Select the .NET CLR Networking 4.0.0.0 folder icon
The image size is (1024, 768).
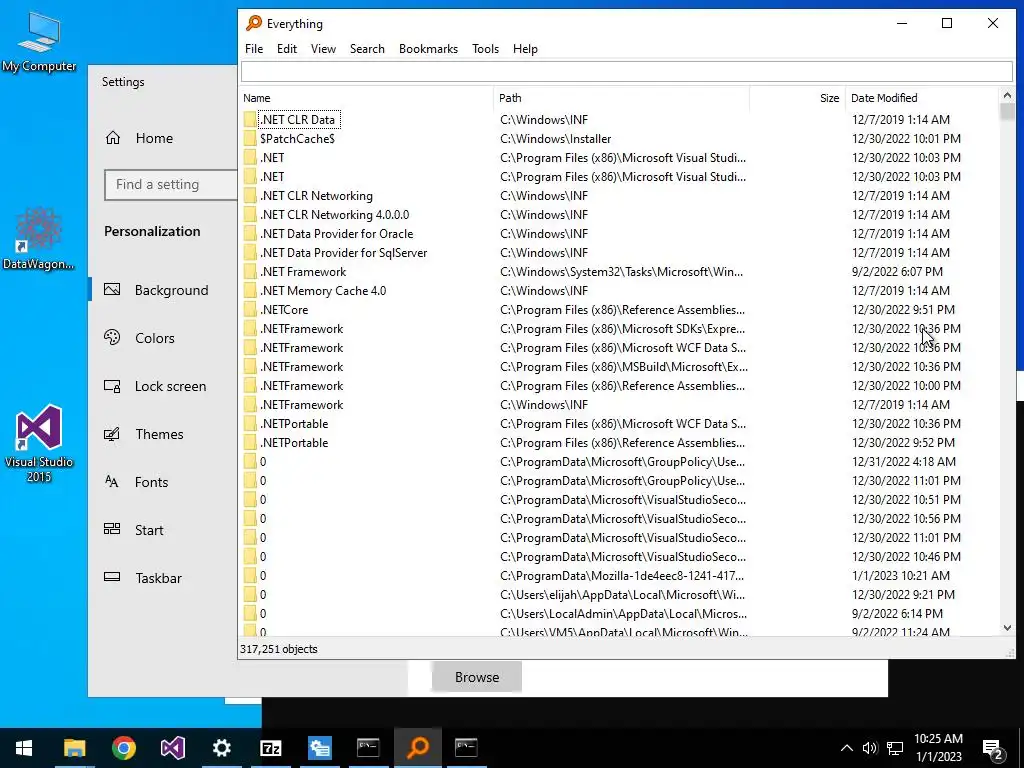pyautogui.click(x=249, y=215)
